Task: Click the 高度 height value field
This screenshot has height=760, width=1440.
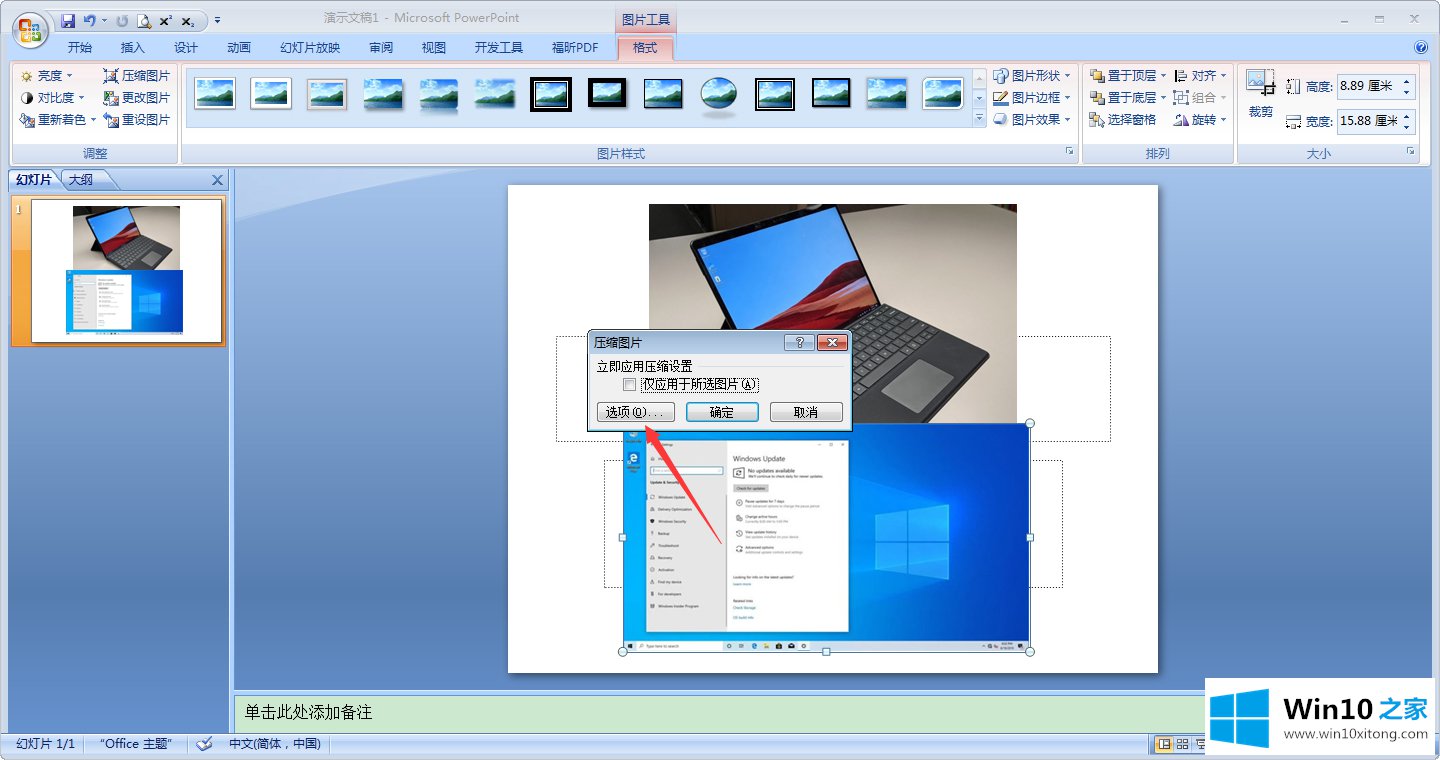Action: (x=1367, y=86)
